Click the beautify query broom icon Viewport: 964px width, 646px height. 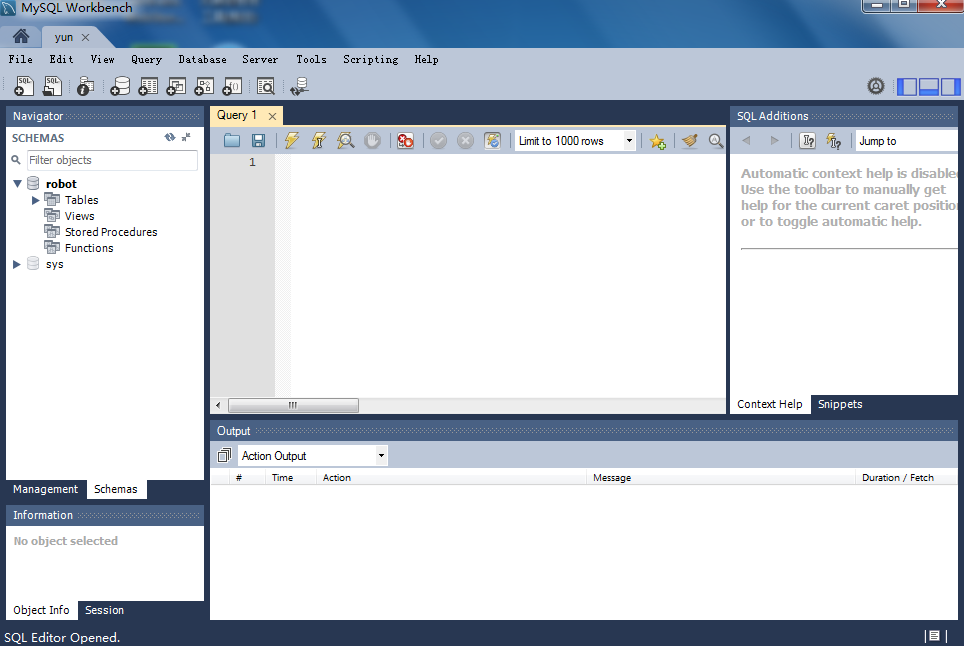tap(689, 141)
